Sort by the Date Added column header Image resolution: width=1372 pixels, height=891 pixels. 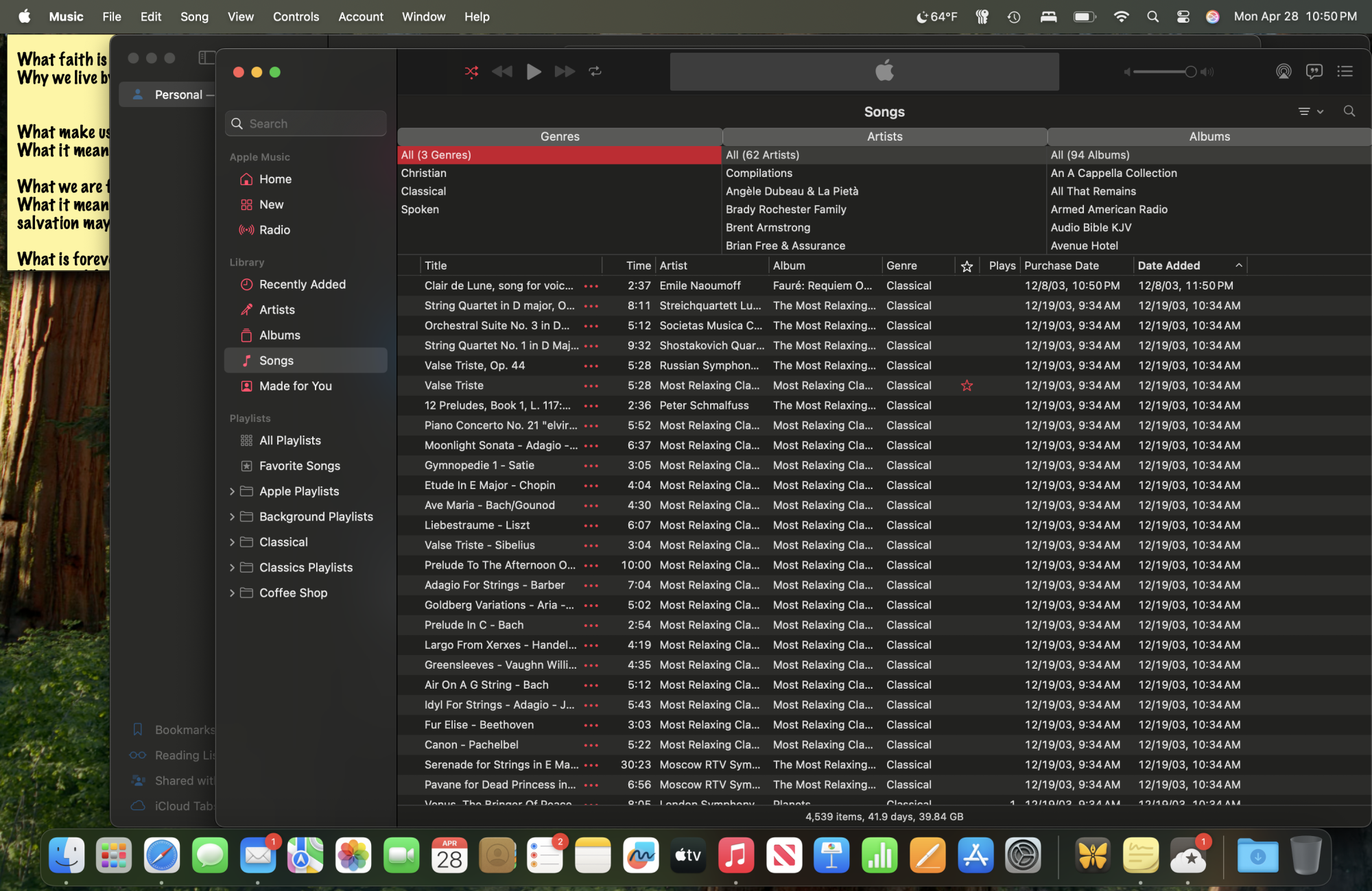click(1168, 265)
